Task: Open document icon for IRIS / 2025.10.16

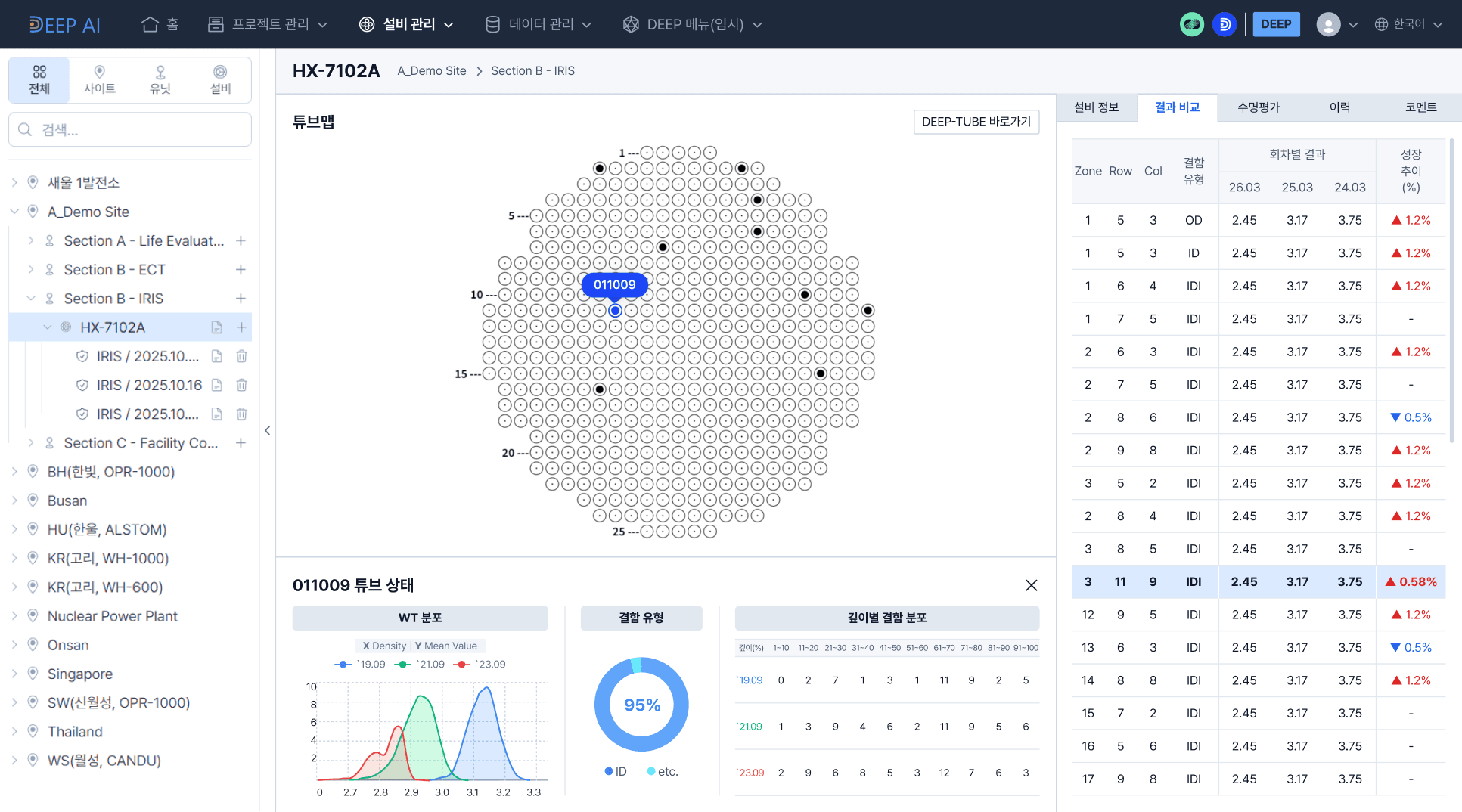Action: click(x=217, y=385)
